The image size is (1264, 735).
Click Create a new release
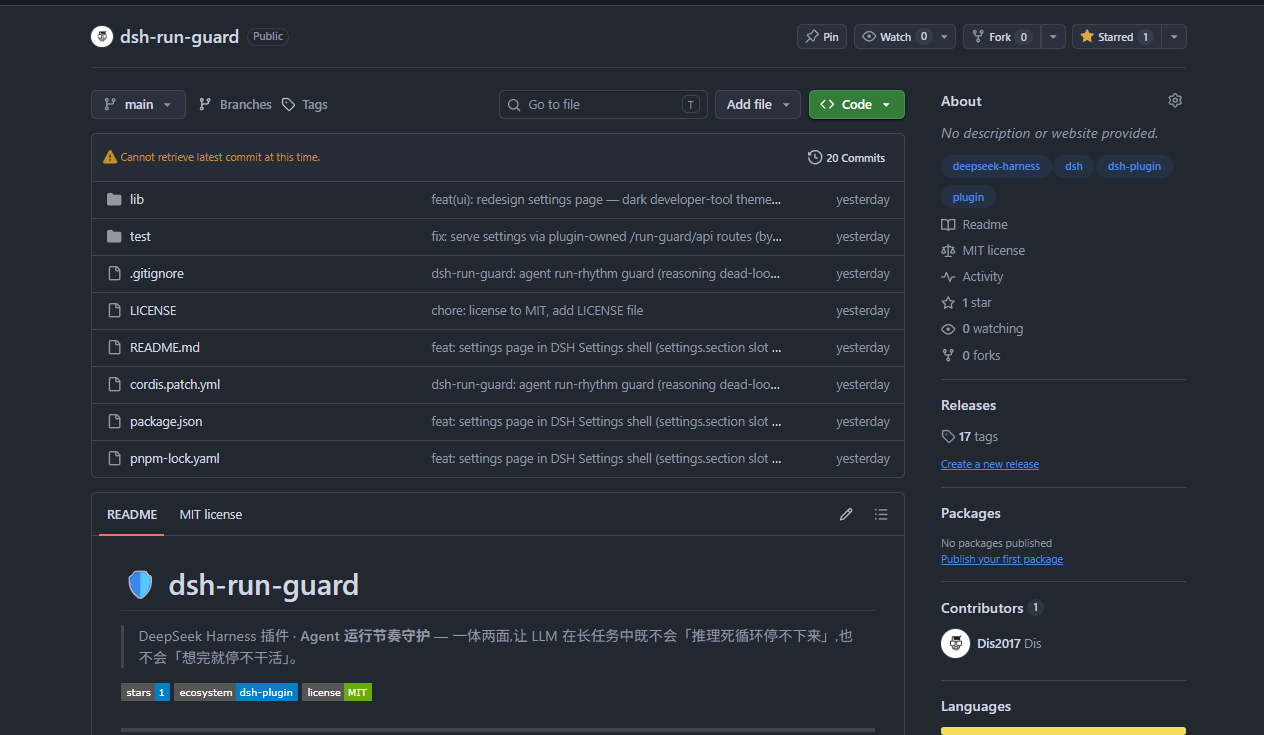[x=990, y=464]
